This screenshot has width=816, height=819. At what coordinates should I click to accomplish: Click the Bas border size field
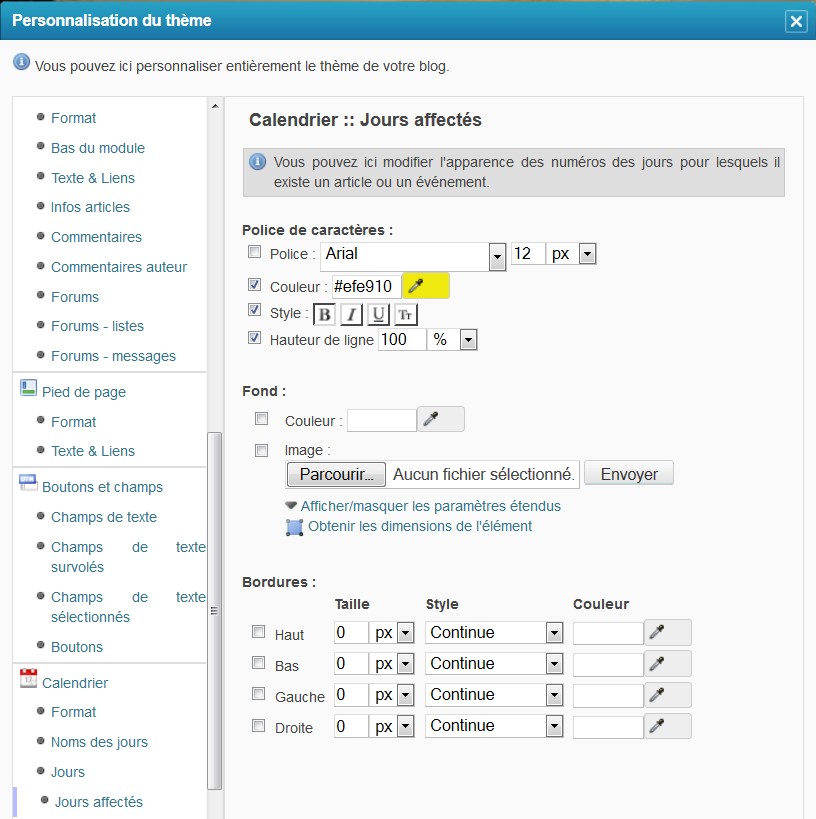[351, 664]
